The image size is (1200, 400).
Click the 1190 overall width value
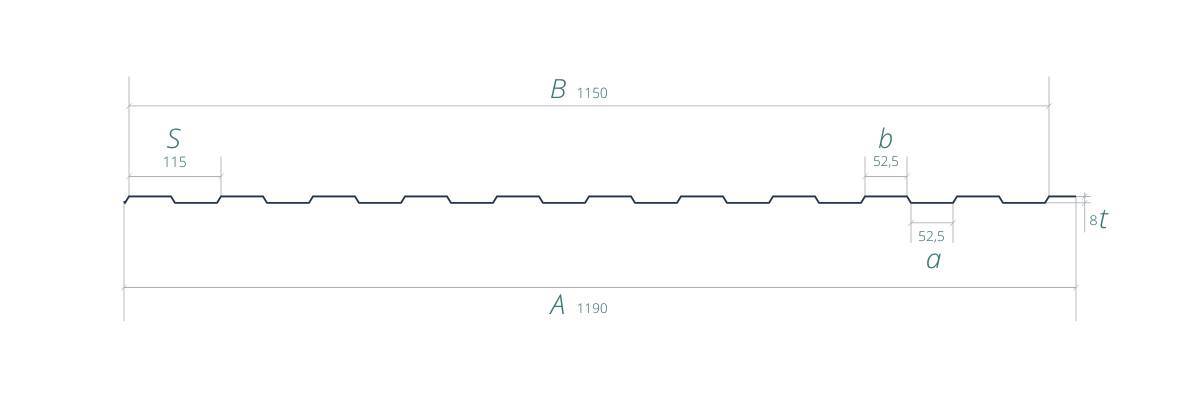point(592,308)
